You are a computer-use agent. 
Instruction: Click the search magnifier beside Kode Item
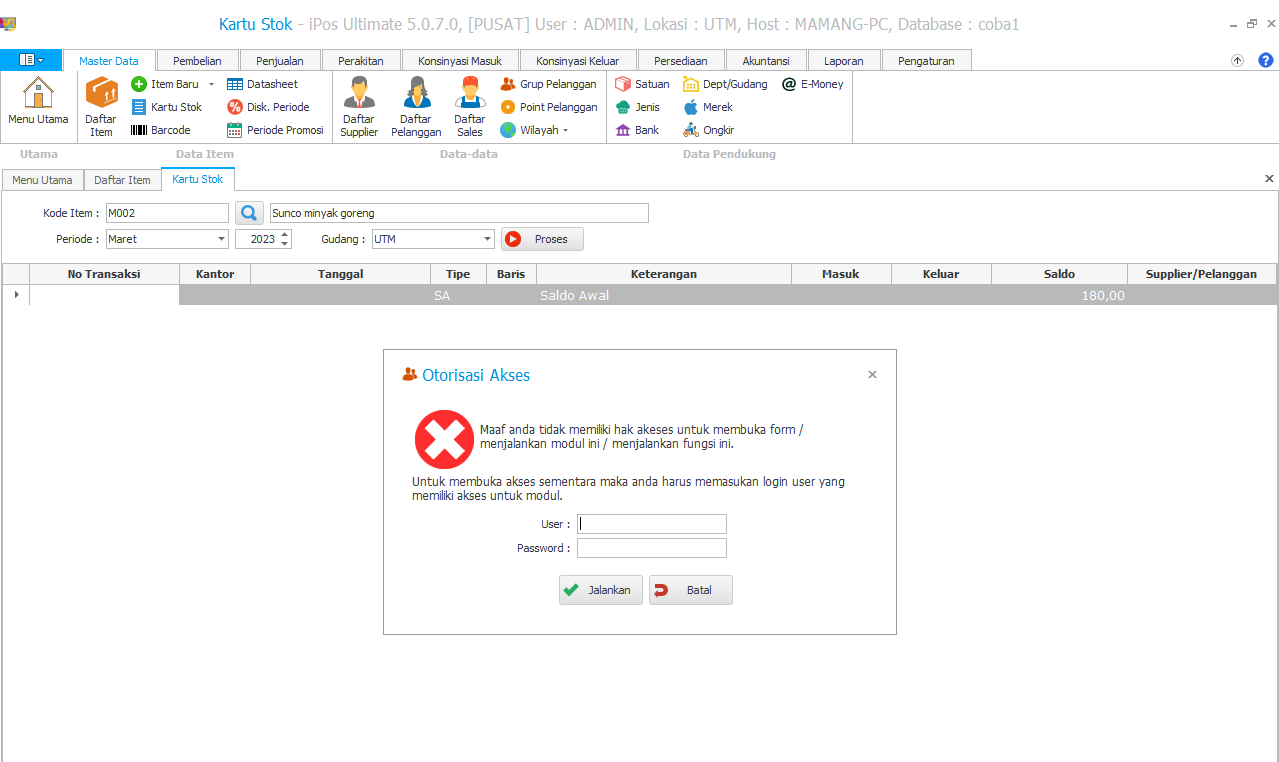coord(249,213)
